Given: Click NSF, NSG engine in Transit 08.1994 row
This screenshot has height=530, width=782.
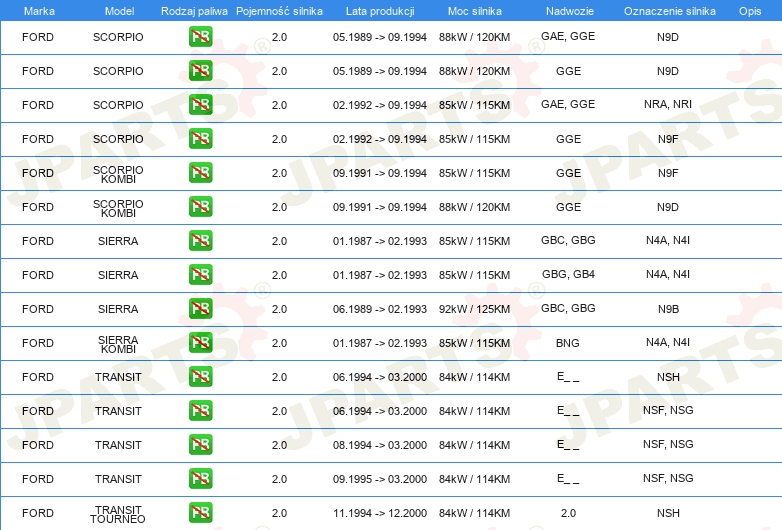Looking at the screenshot, I should pyautogui.click(x=668, y=444).
